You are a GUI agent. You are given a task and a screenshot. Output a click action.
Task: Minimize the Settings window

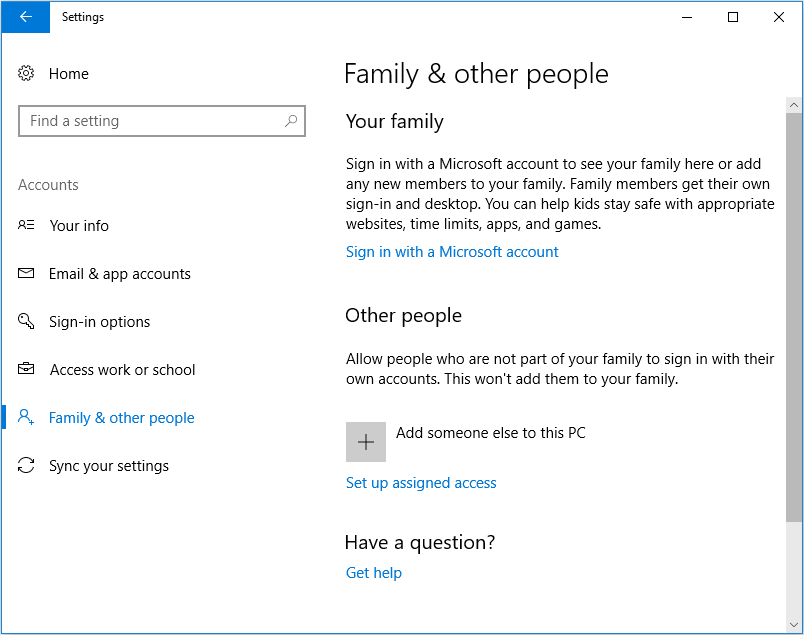(687, 17)
